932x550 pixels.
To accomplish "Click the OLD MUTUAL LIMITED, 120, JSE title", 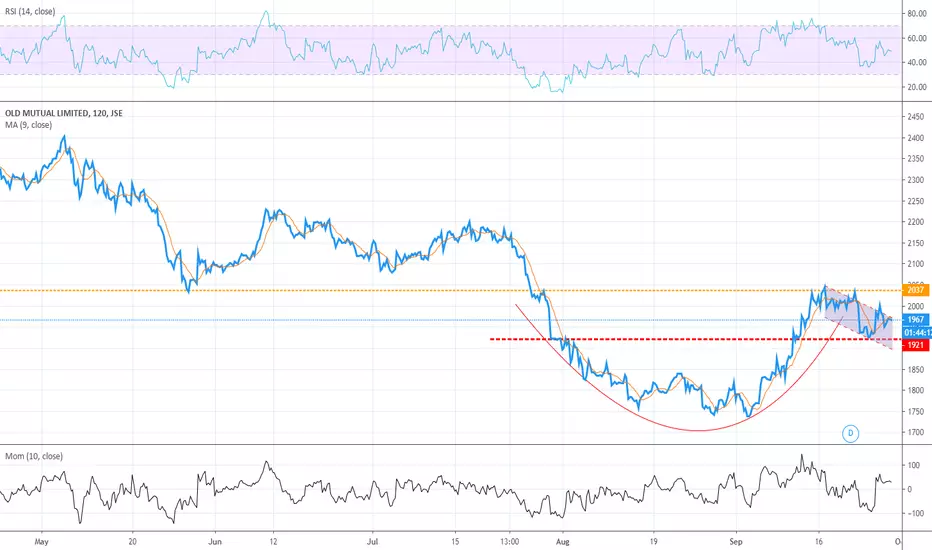I will pos(64,113).
